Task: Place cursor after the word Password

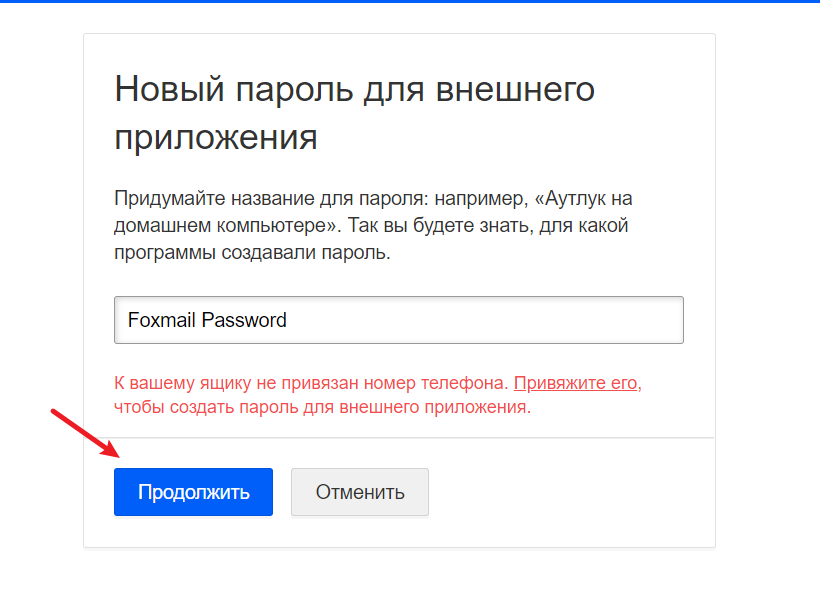Action: (288, 320)
